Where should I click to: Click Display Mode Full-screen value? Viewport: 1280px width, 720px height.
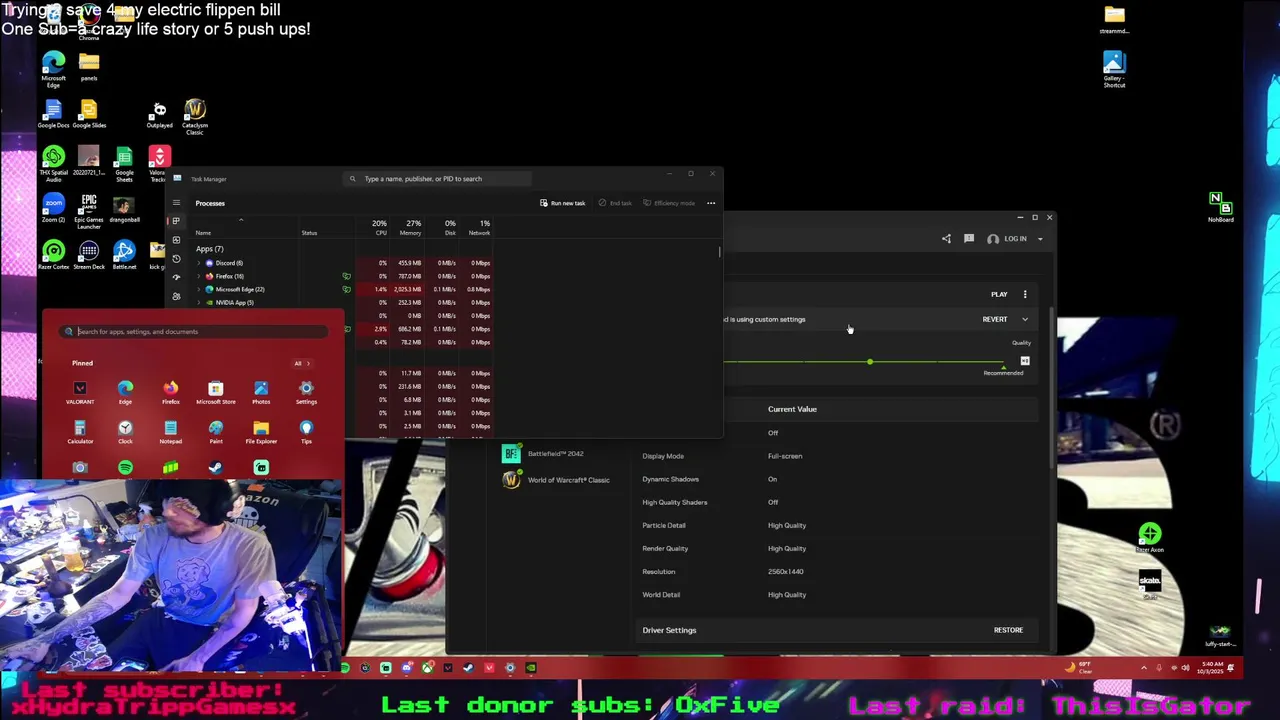(x=785, y=456)
